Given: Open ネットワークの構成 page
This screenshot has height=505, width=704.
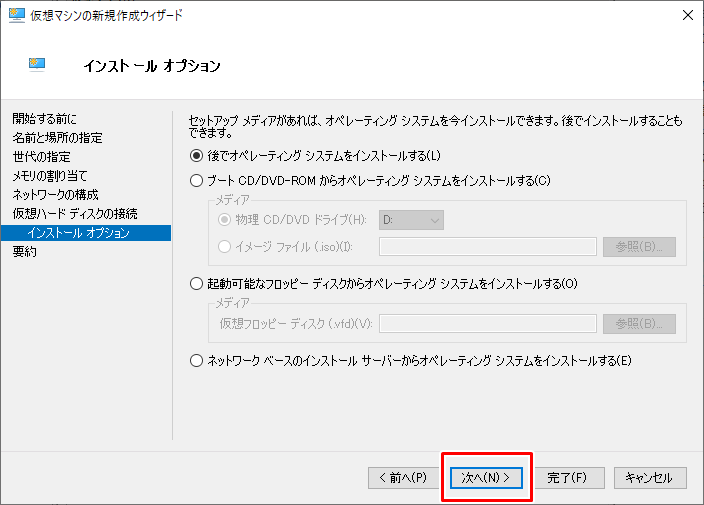Looking at the screenshot, I should tap(56, 195).
